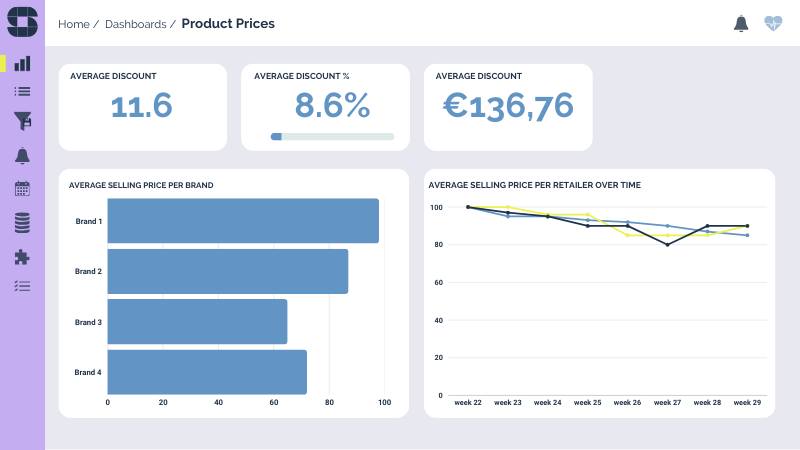Open the calendar sidebar icon

point(22,188)
